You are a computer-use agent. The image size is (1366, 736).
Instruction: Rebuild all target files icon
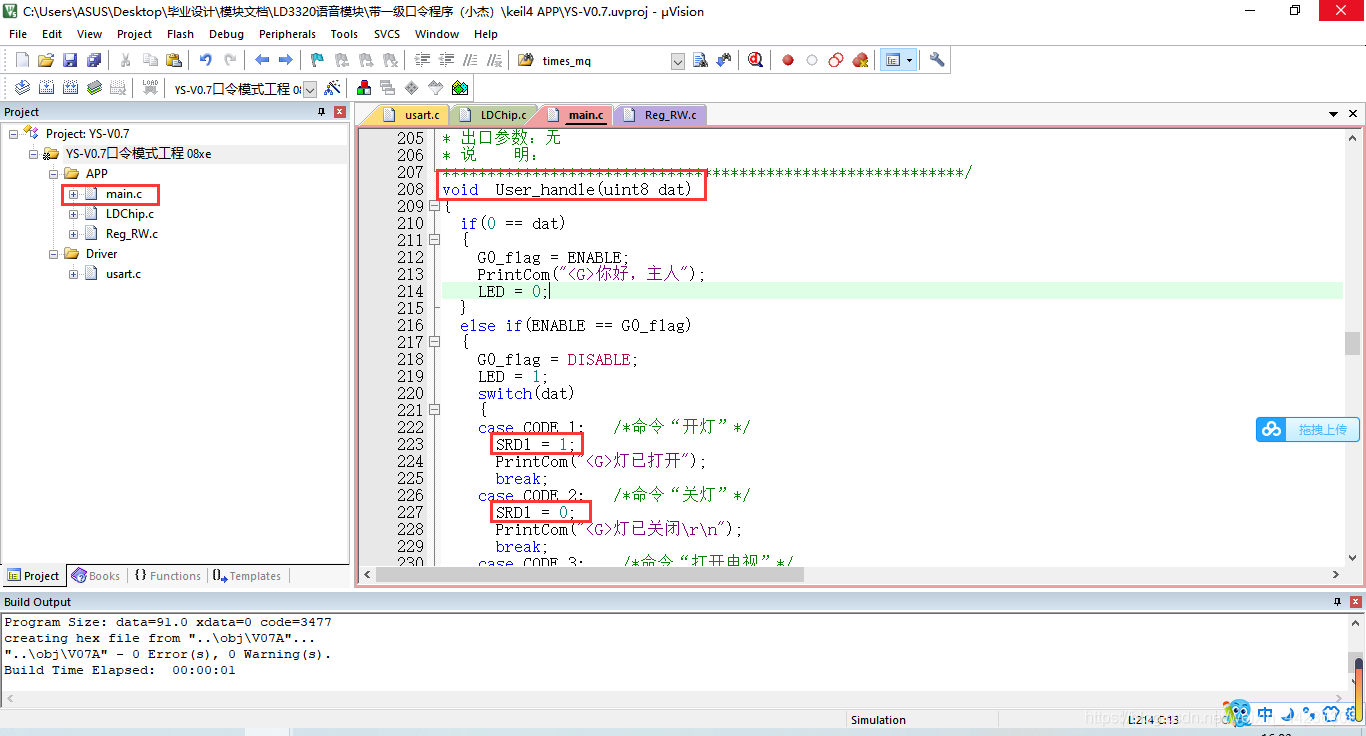click(70, 88)
